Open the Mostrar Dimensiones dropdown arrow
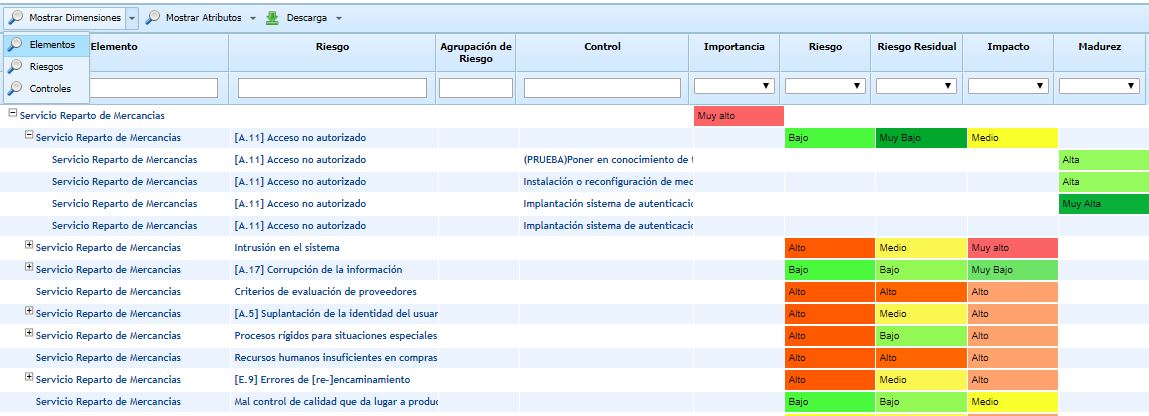This screenshot has width=1149, height=416. click(132, 18)
